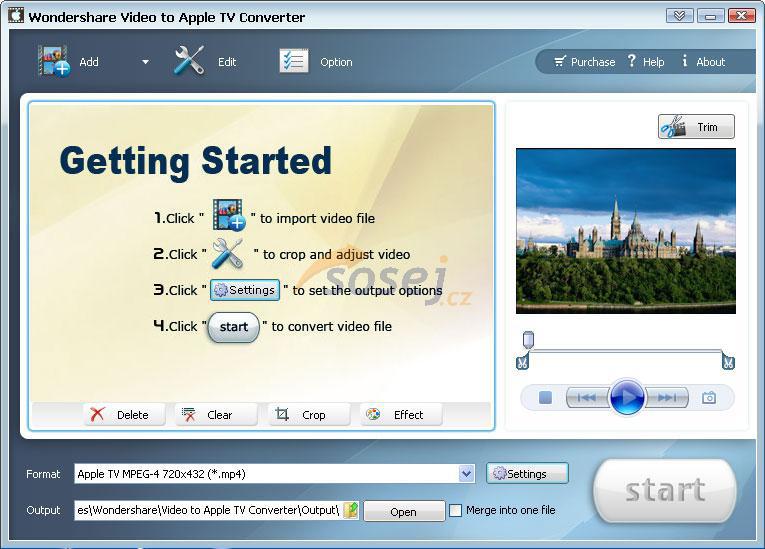Click the start image in step 4
The height and width of the screenshot is (549, 765).
[x=233, y=327]
